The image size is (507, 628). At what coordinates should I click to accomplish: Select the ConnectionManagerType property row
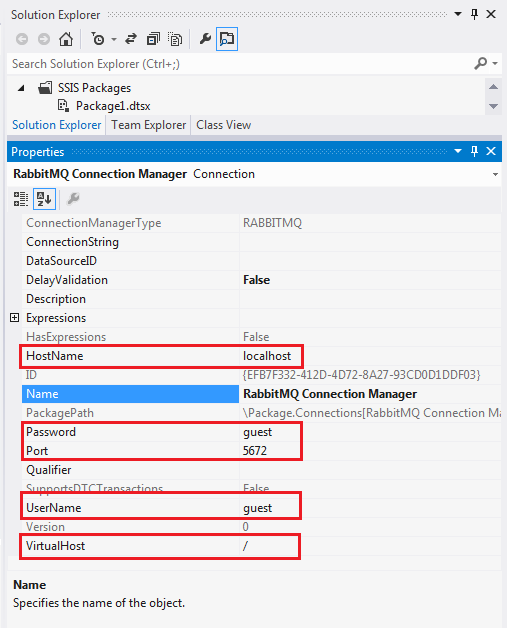[261, 223]
